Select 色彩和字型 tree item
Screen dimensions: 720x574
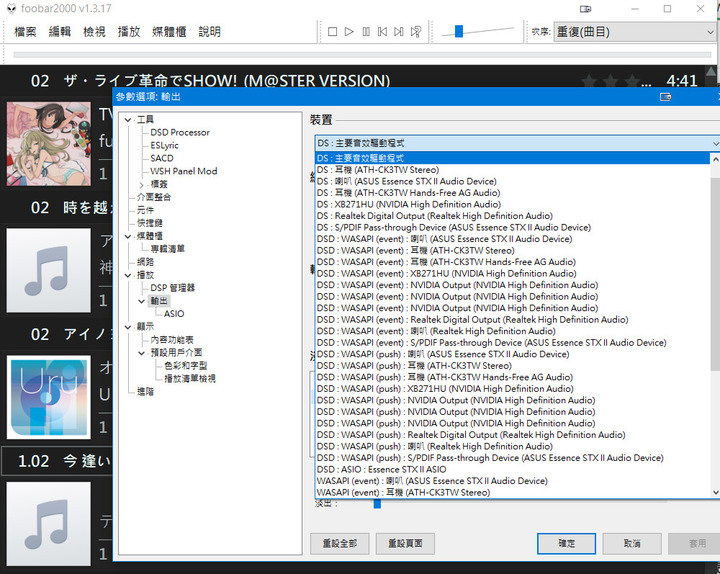tap(186, 366)
